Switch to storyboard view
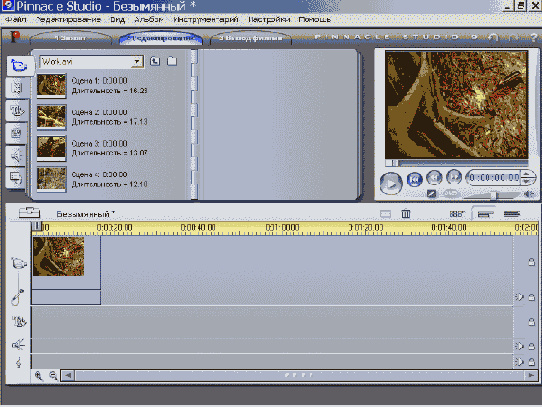 [x=457, y=214]
